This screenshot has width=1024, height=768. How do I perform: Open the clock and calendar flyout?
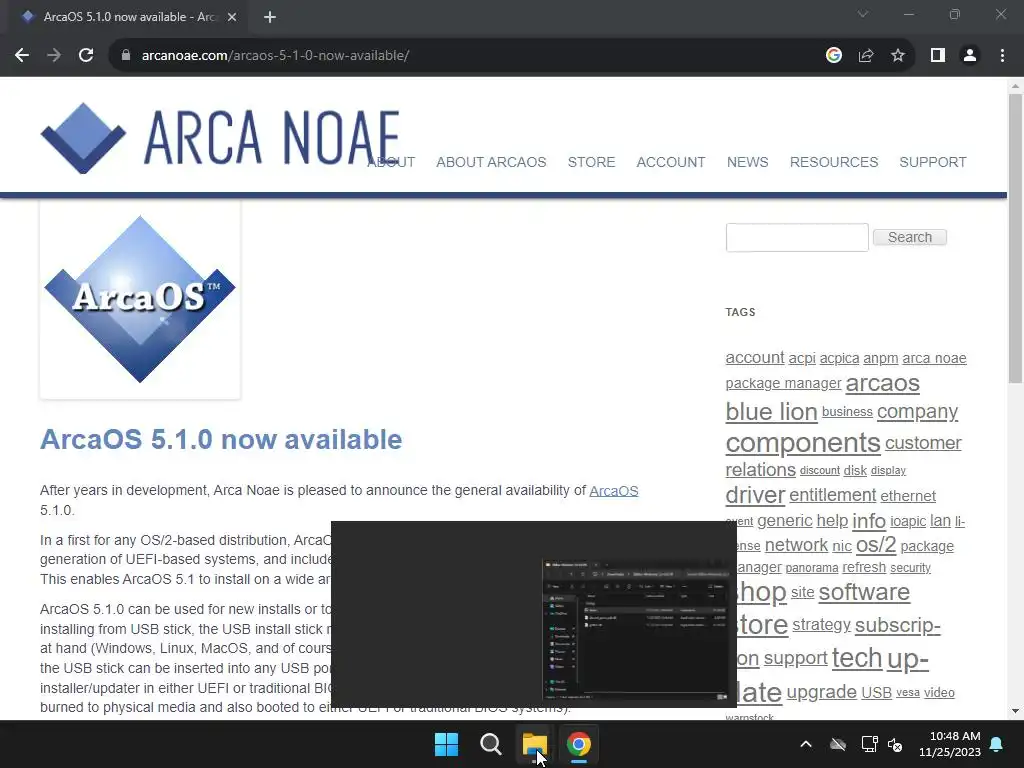point(950,744)
